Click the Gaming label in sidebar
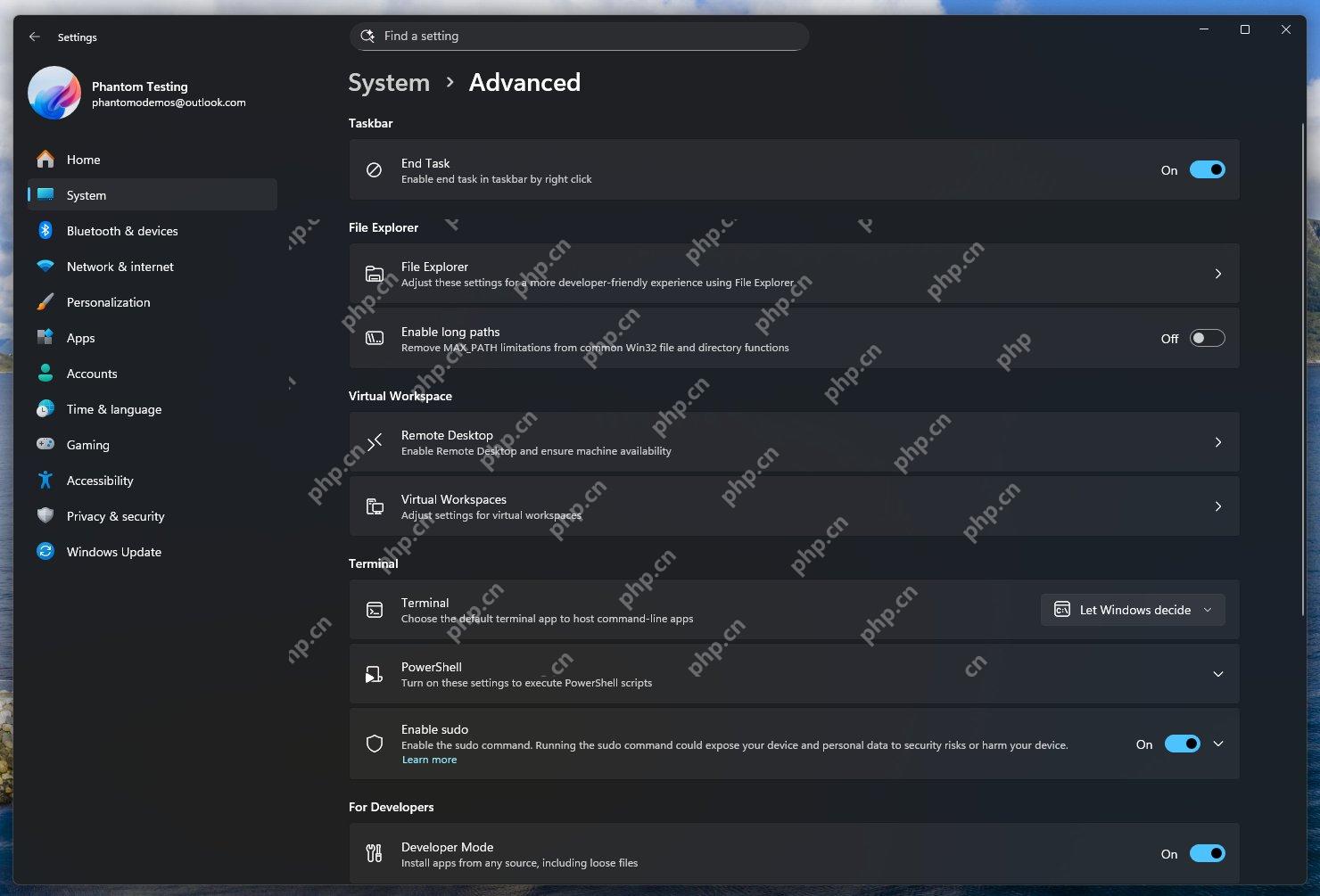This screenshot has height=896, width=1320. [88, 445]
